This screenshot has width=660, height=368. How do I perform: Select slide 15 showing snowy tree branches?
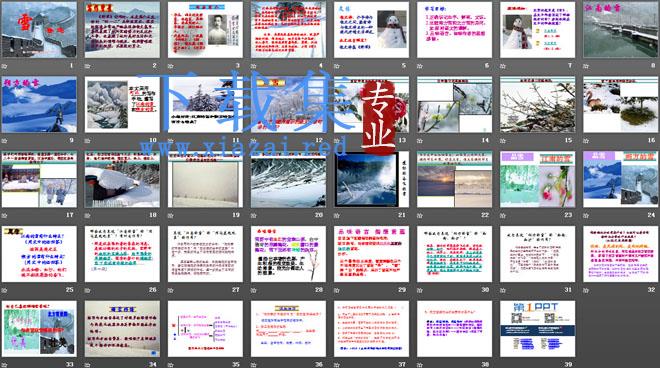click(x=538, y=104)
